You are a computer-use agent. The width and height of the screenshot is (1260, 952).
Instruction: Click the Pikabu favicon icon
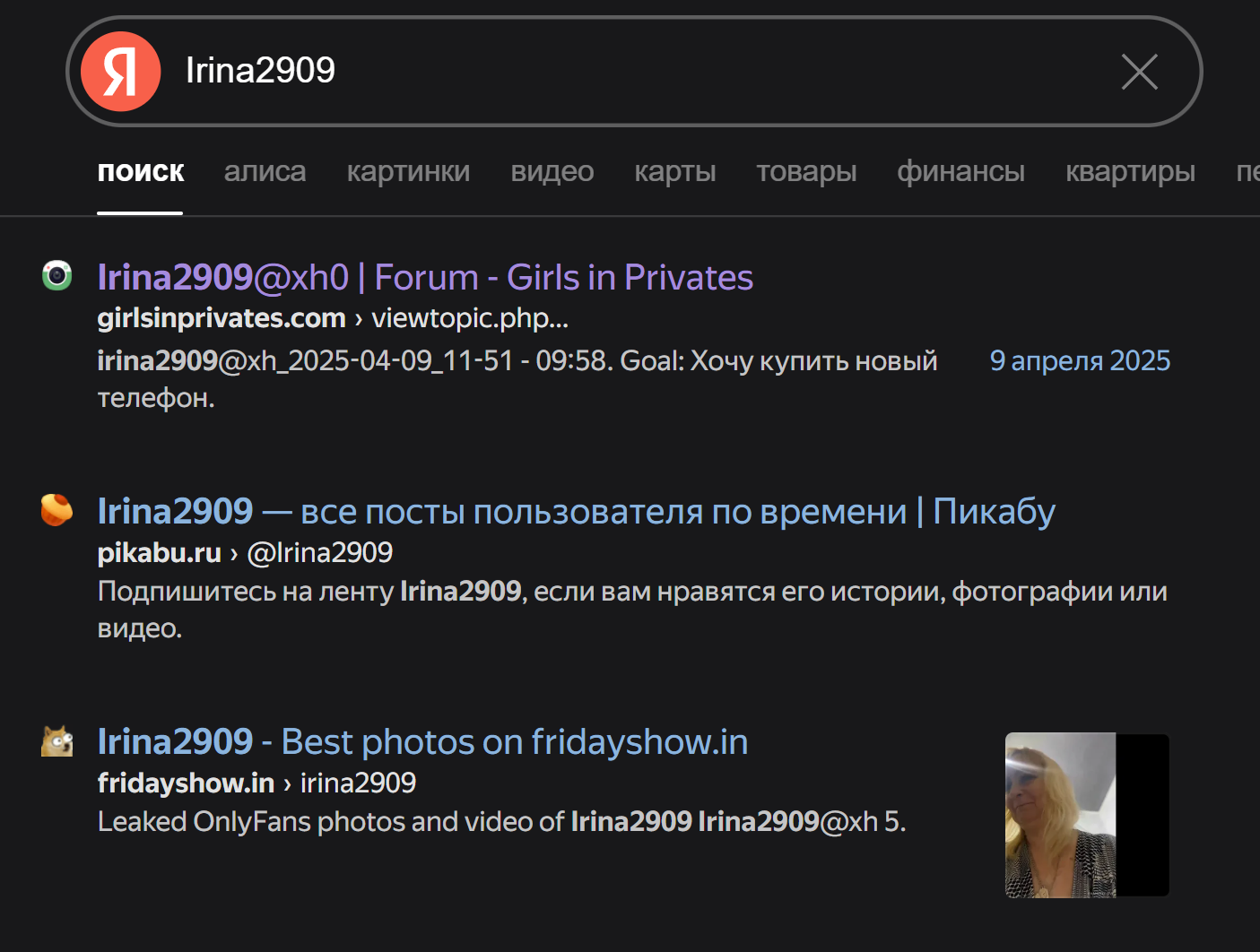[x=57, y=509]
